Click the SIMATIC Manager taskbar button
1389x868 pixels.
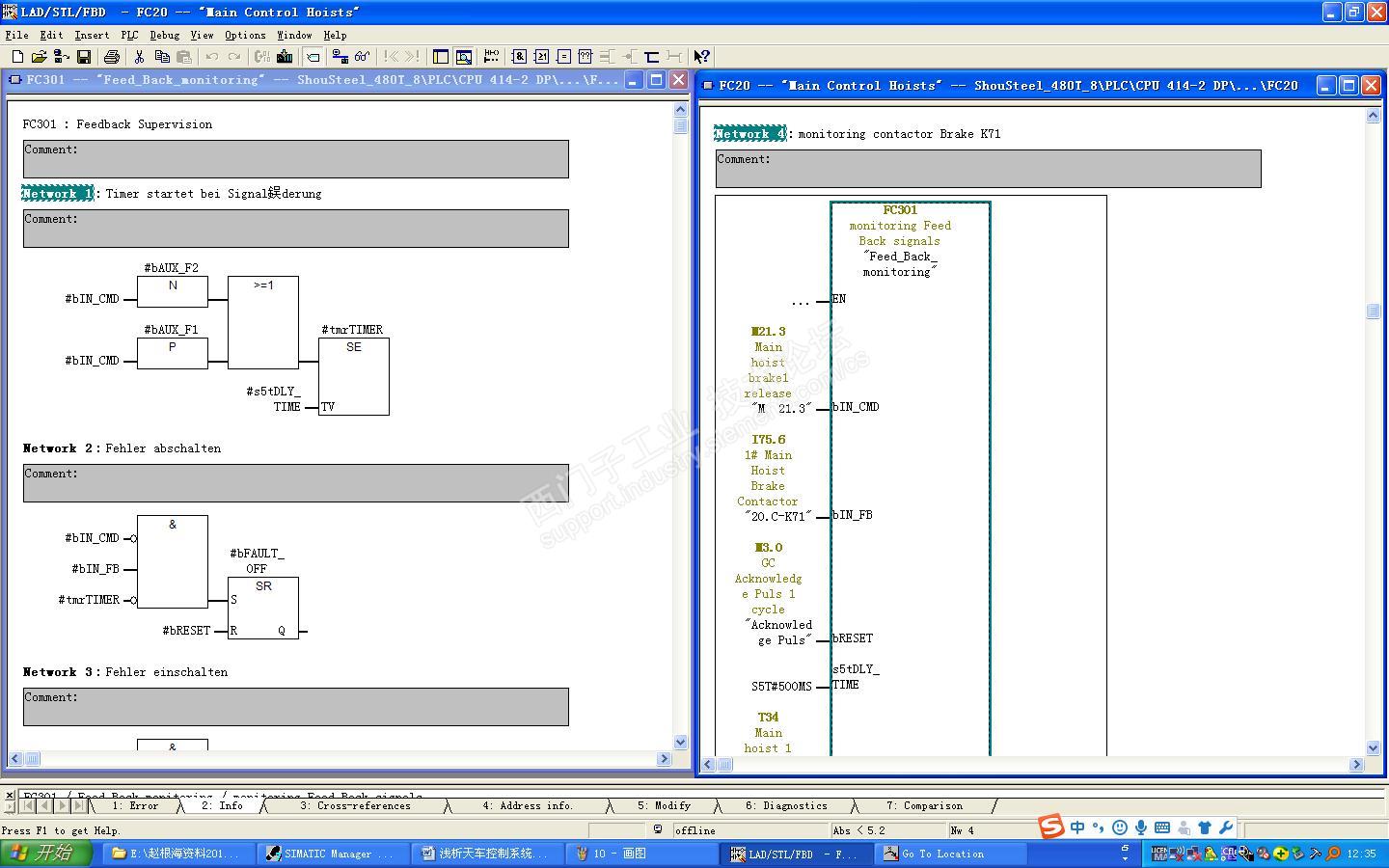(331, 854)
